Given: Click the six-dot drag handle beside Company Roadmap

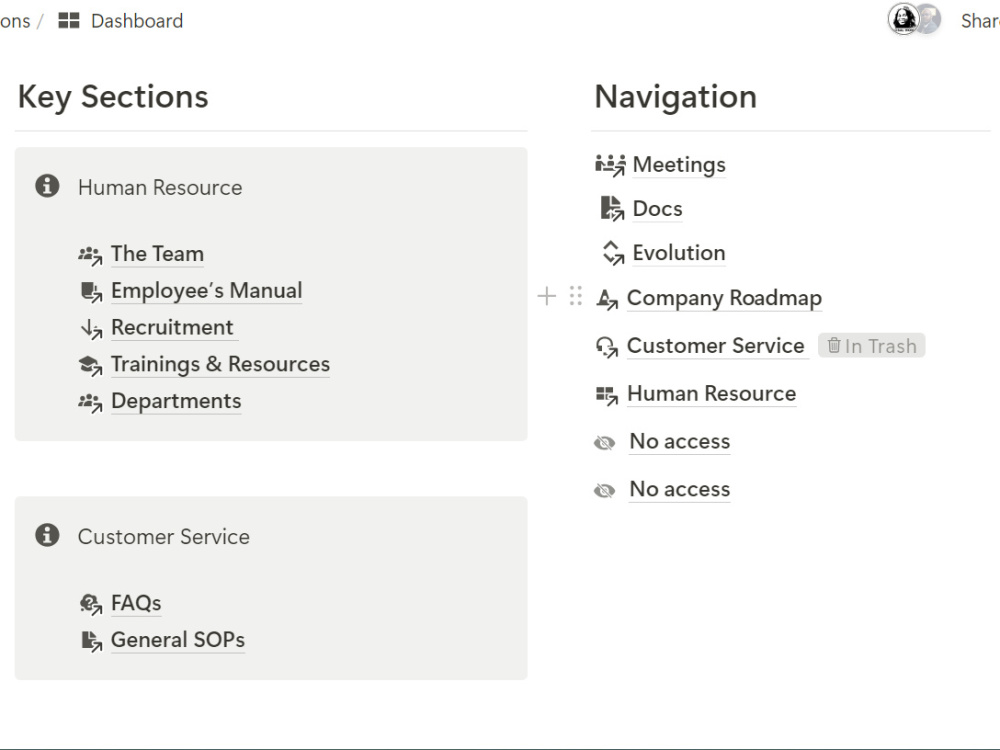Looking at the screenshot, I should pyautogui.click(x=575, y=296).
